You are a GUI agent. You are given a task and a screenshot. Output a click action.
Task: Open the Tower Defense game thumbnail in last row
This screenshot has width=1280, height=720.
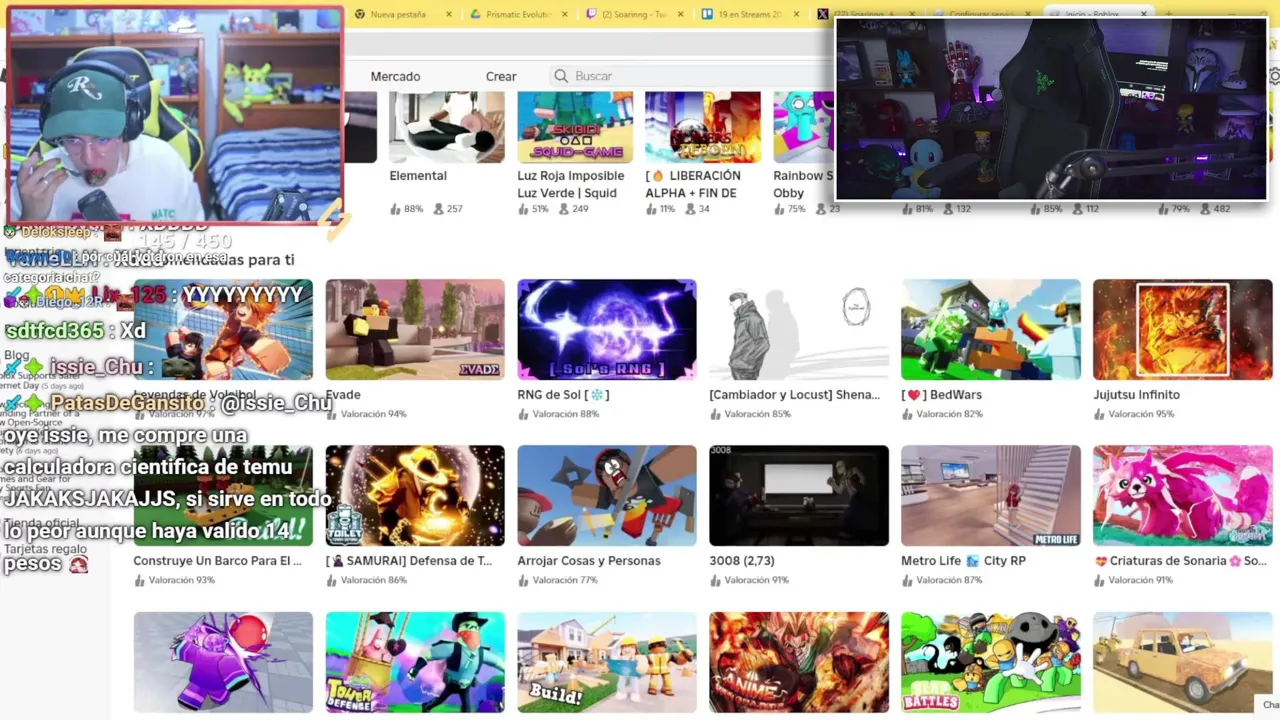click(415, 662)
